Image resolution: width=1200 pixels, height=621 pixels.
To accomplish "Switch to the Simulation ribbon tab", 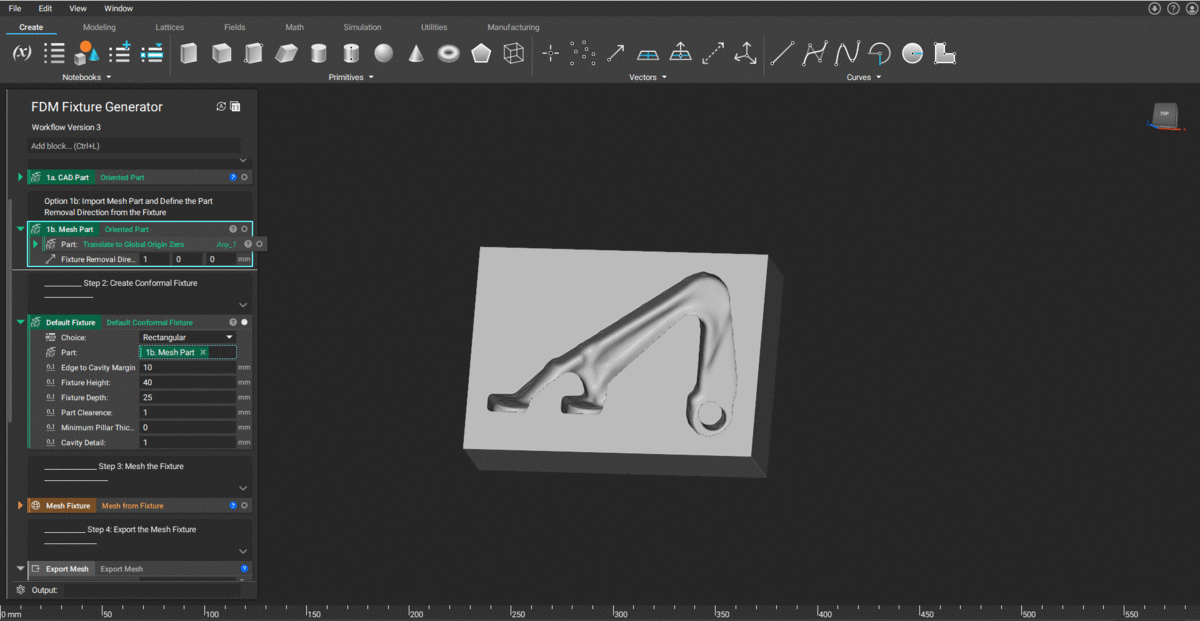I will (362, 27).
